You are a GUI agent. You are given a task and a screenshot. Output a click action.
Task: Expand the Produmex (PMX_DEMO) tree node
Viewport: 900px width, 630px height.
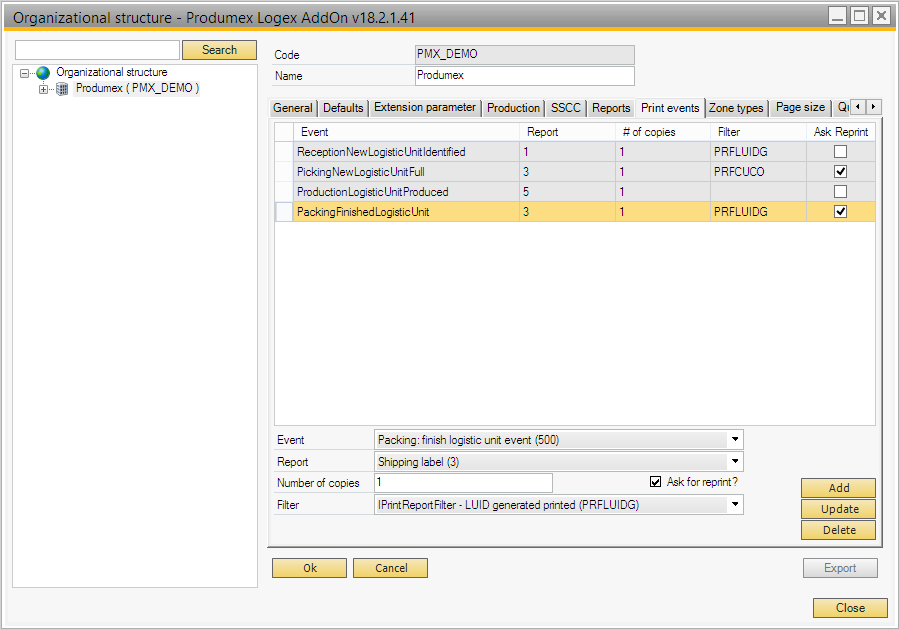(43, 89)
